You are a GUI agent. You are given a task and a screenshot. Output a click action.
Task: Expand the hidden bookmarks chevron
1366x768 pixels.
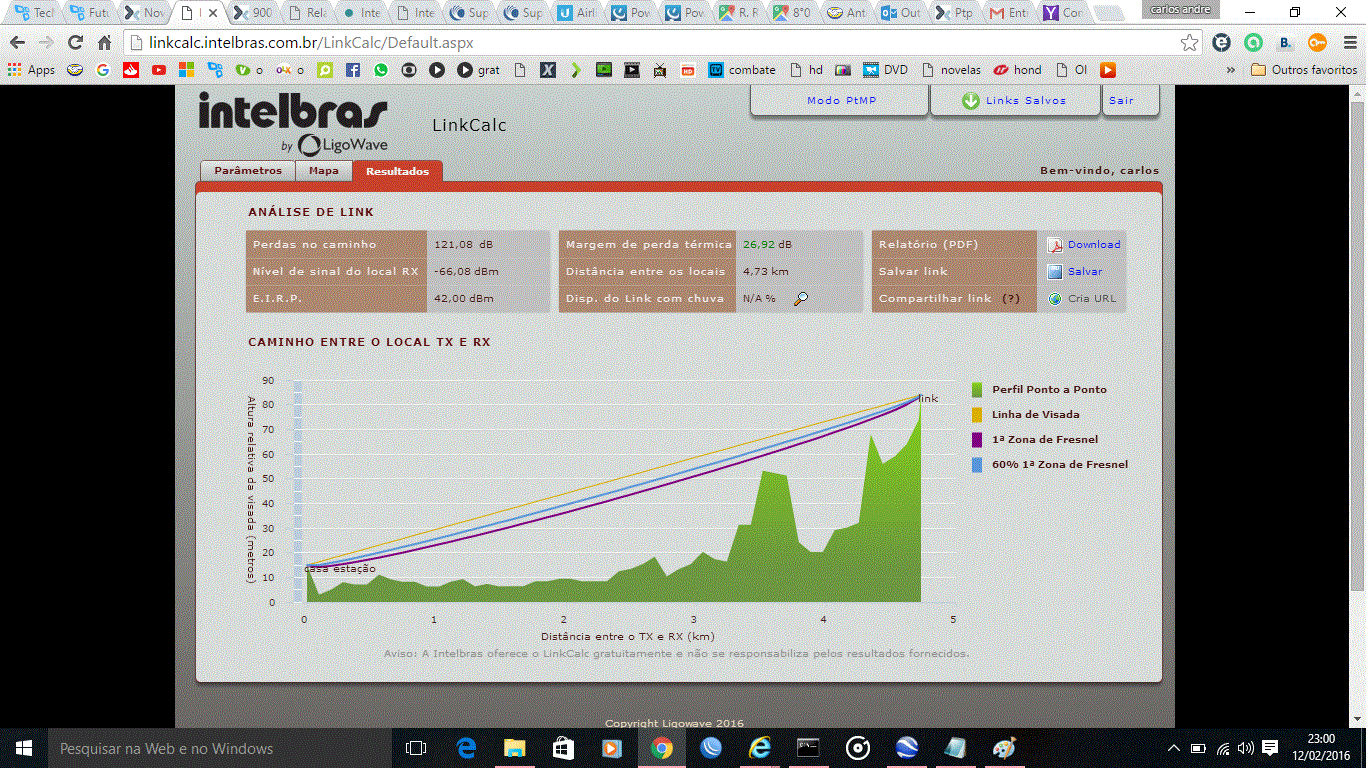tap(1230, 70)
